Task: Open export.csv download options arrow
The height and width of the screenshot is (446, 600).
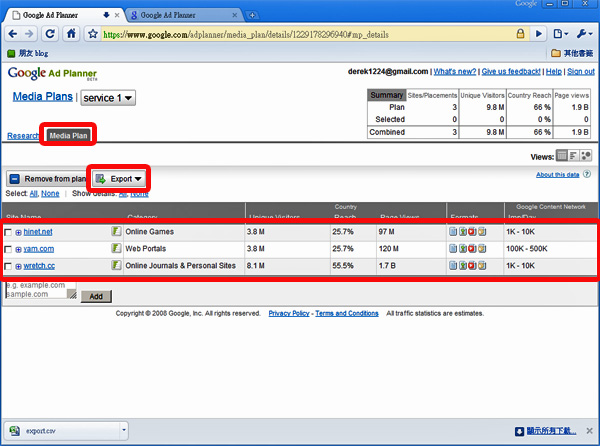Action: [x=124, y=430]
